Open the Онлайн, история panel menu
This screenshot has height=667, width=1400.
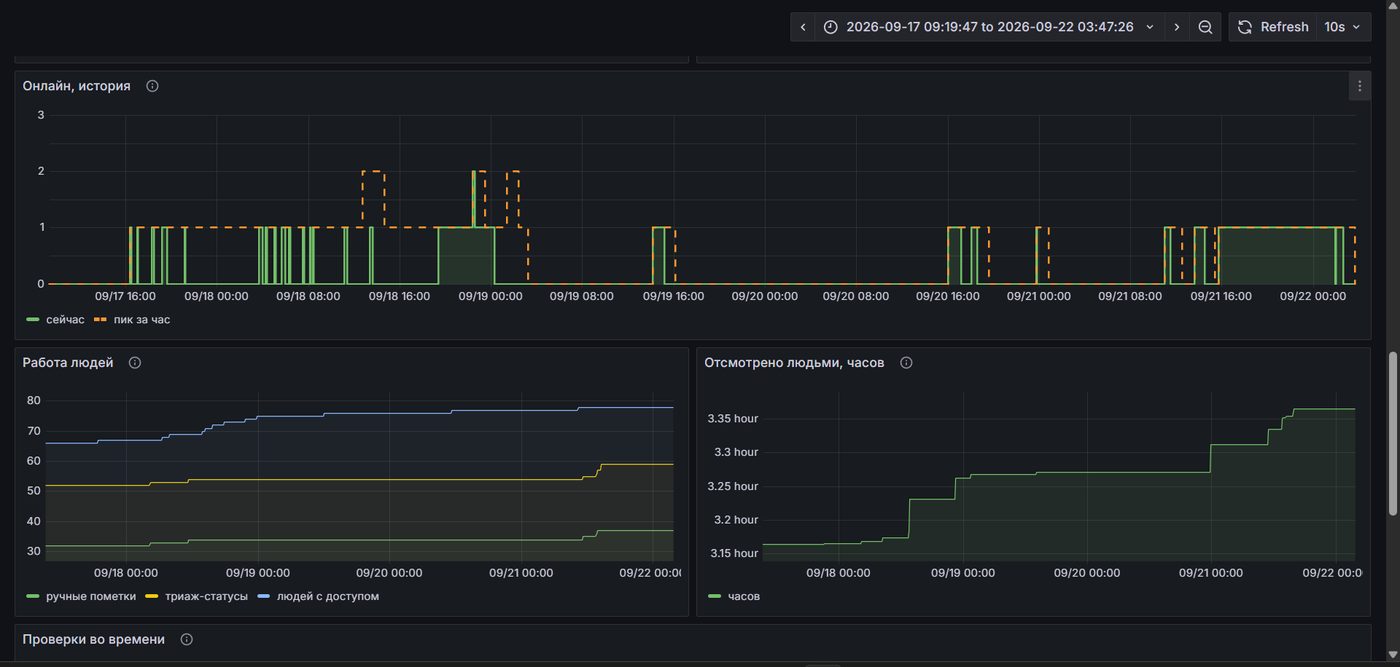pos(1359,86)
